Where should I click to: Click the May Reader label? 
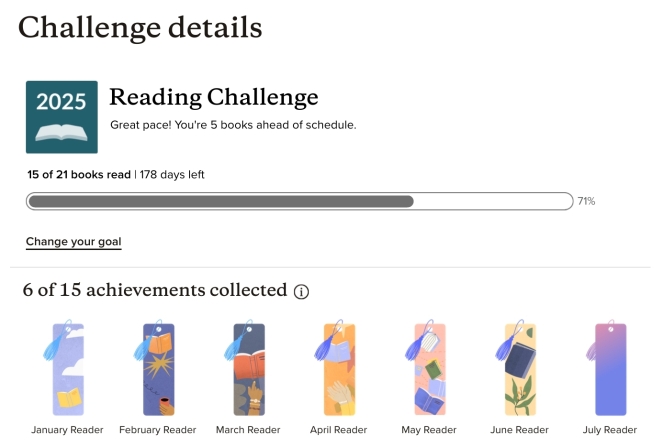428,430
